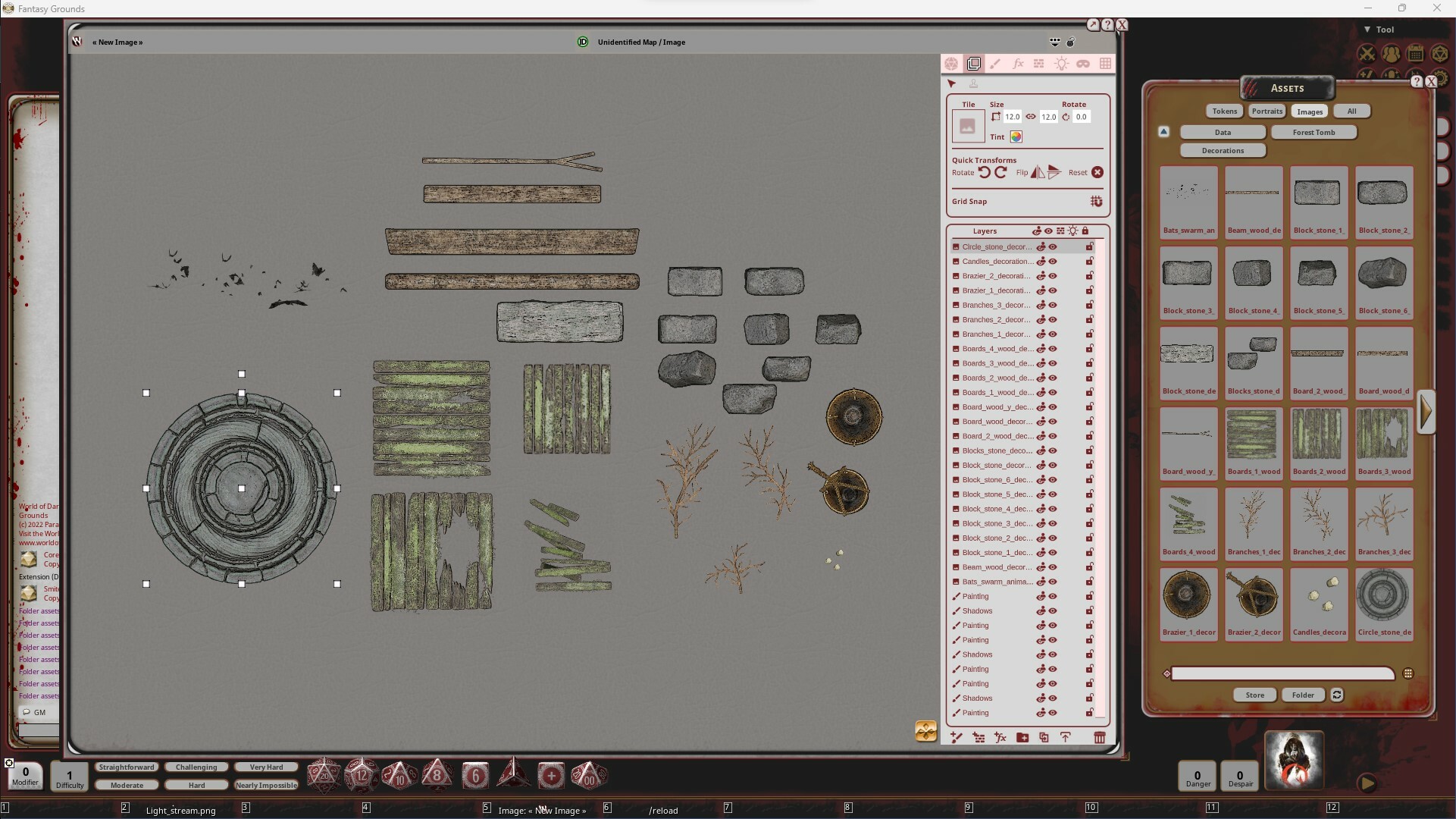Open the lighting tool in the image toolbar
Screen dimensions: 1456x819
(1061, 64)
